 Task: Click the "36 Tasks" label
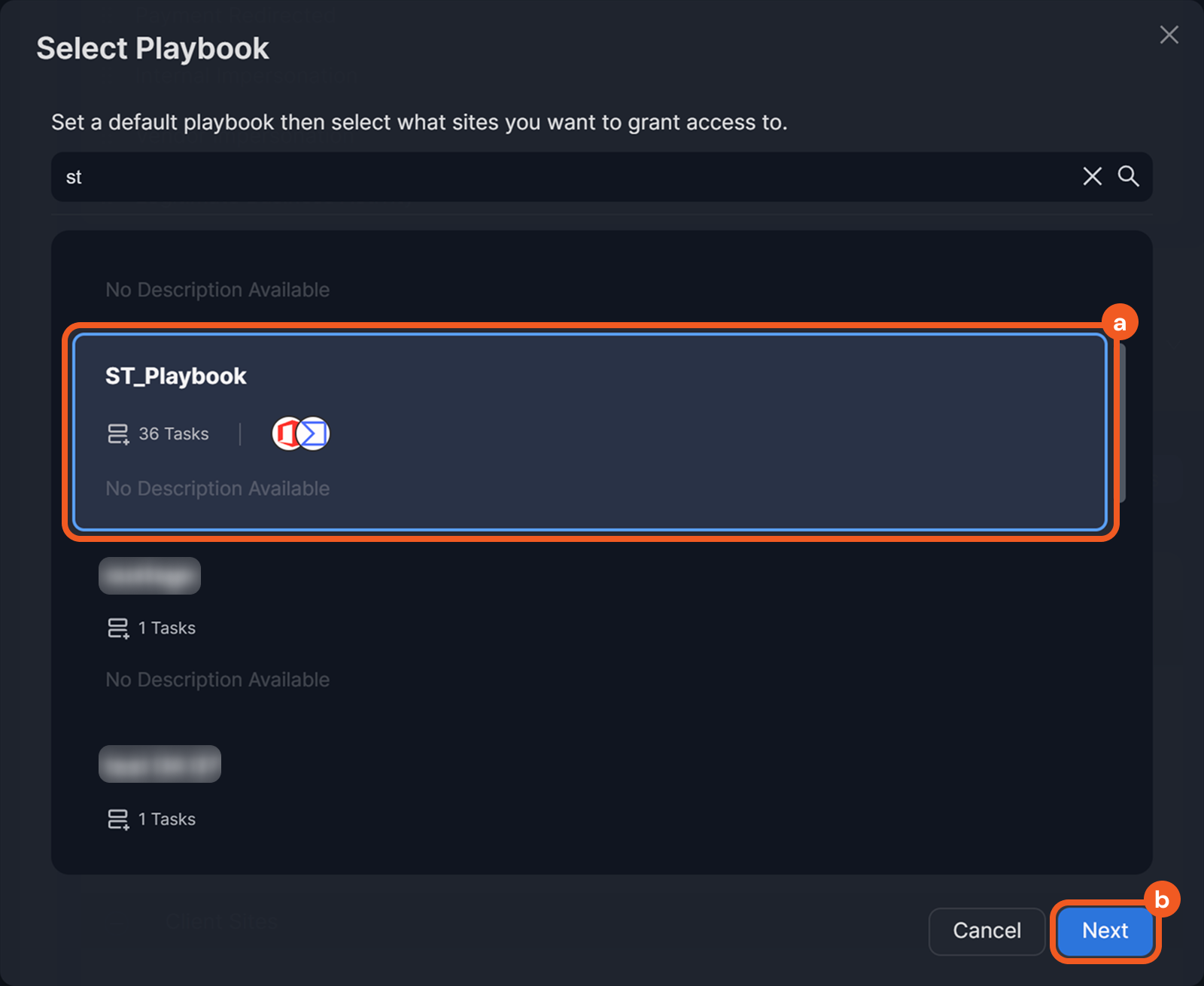click(173, 434)
